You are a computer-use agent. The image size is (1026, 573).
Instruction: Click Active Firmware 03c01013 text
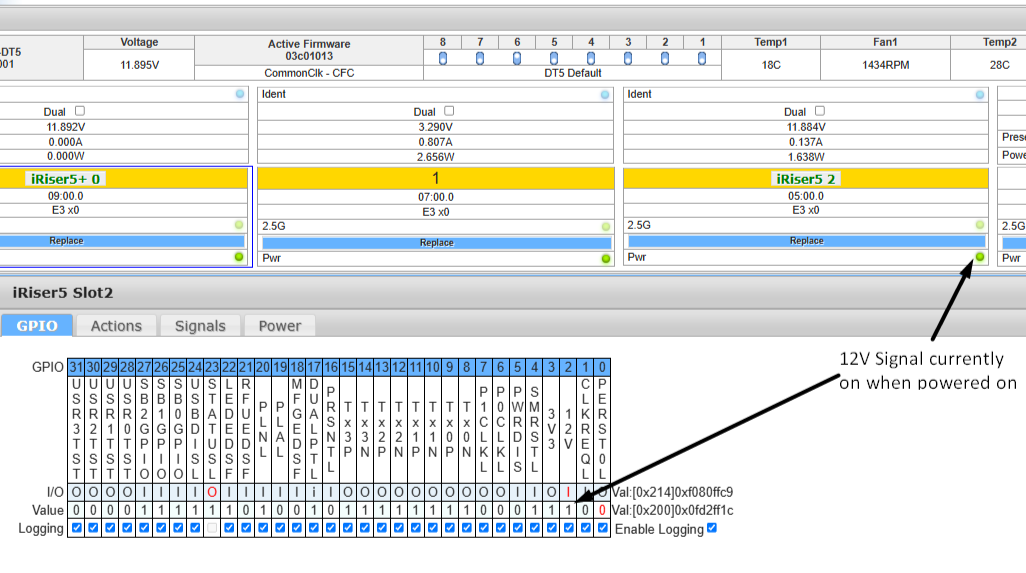[x=309, y=50]
